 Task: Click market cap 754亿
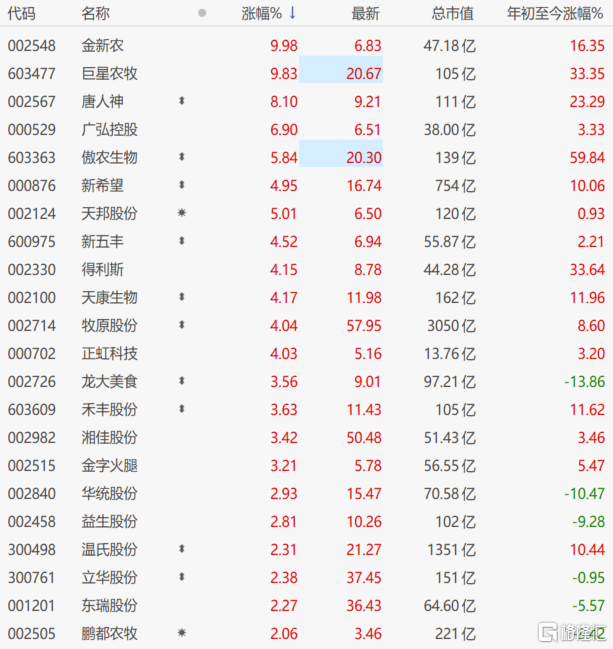(x=455, y=186)
